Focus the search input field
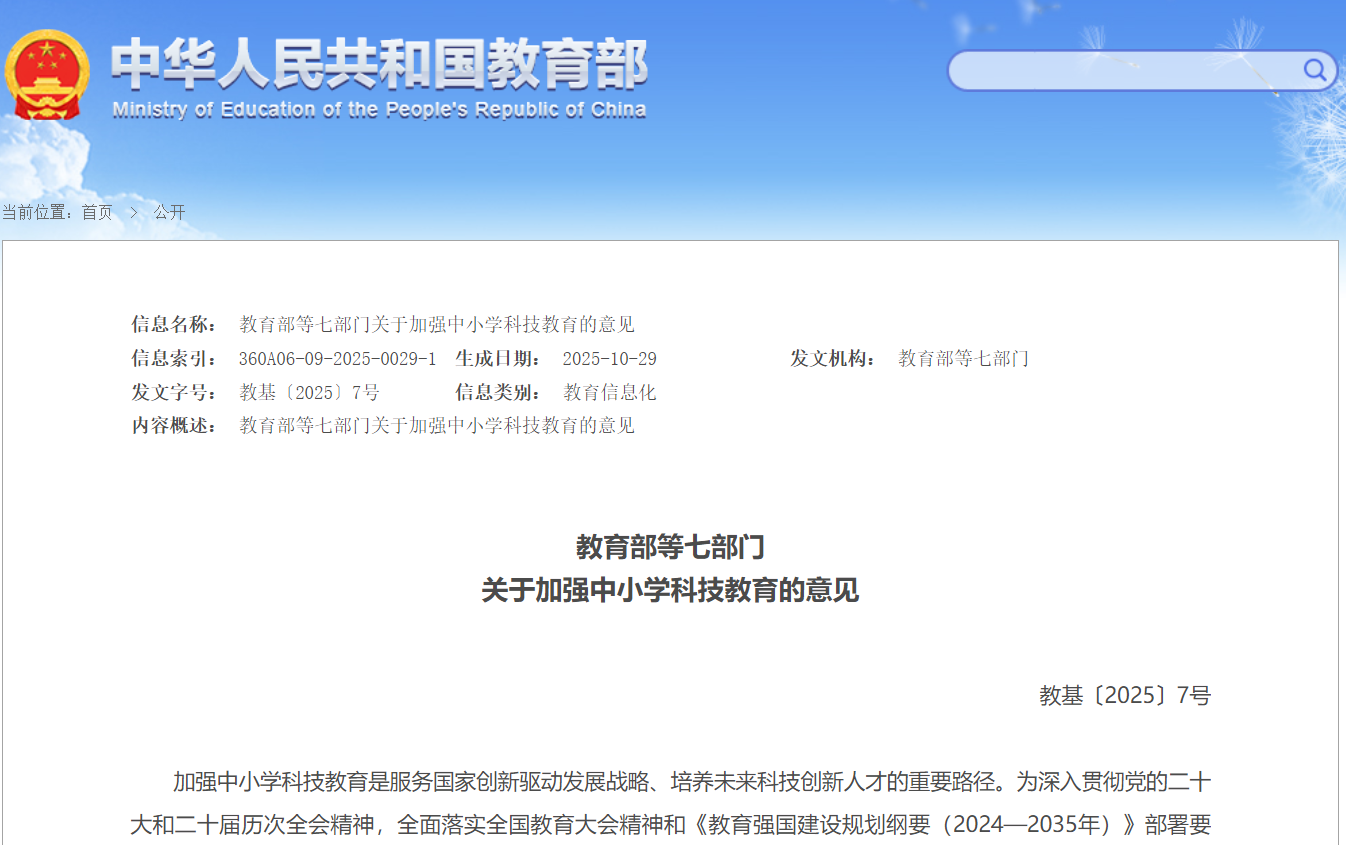 [1122, 70]
